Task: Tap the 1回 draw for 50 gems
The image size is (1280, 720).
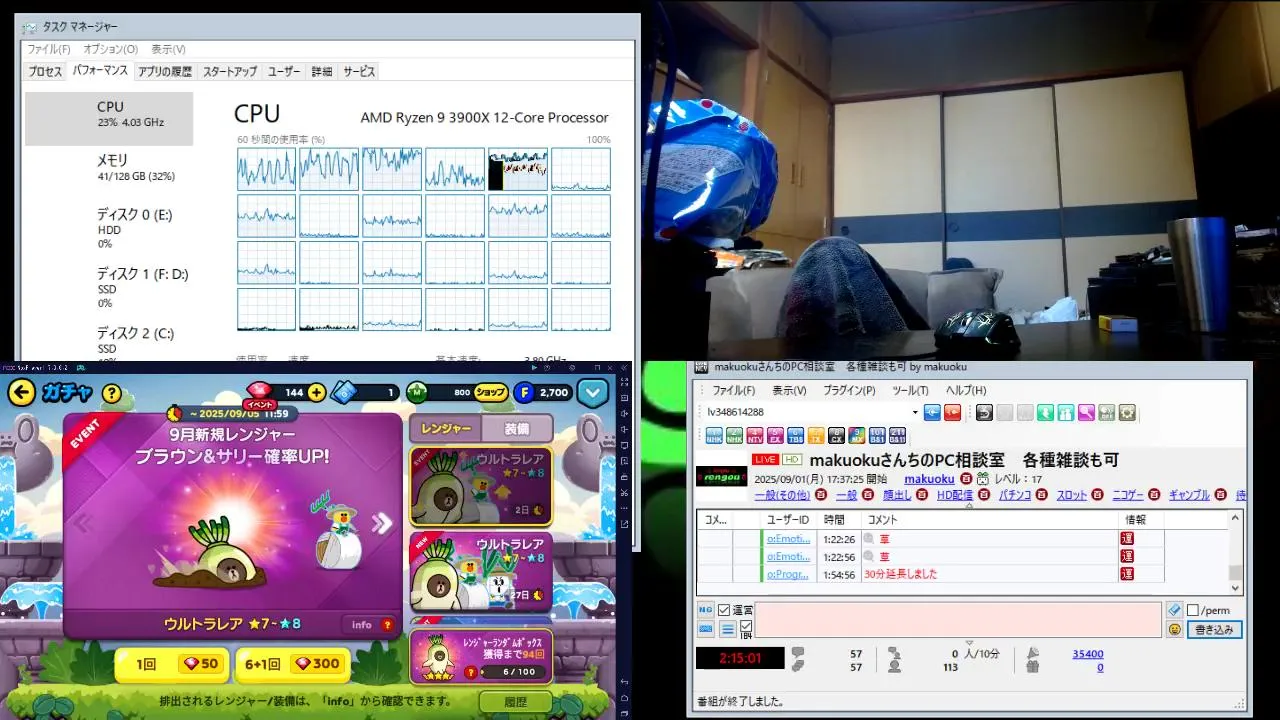Action: click(x=173, y=664)
